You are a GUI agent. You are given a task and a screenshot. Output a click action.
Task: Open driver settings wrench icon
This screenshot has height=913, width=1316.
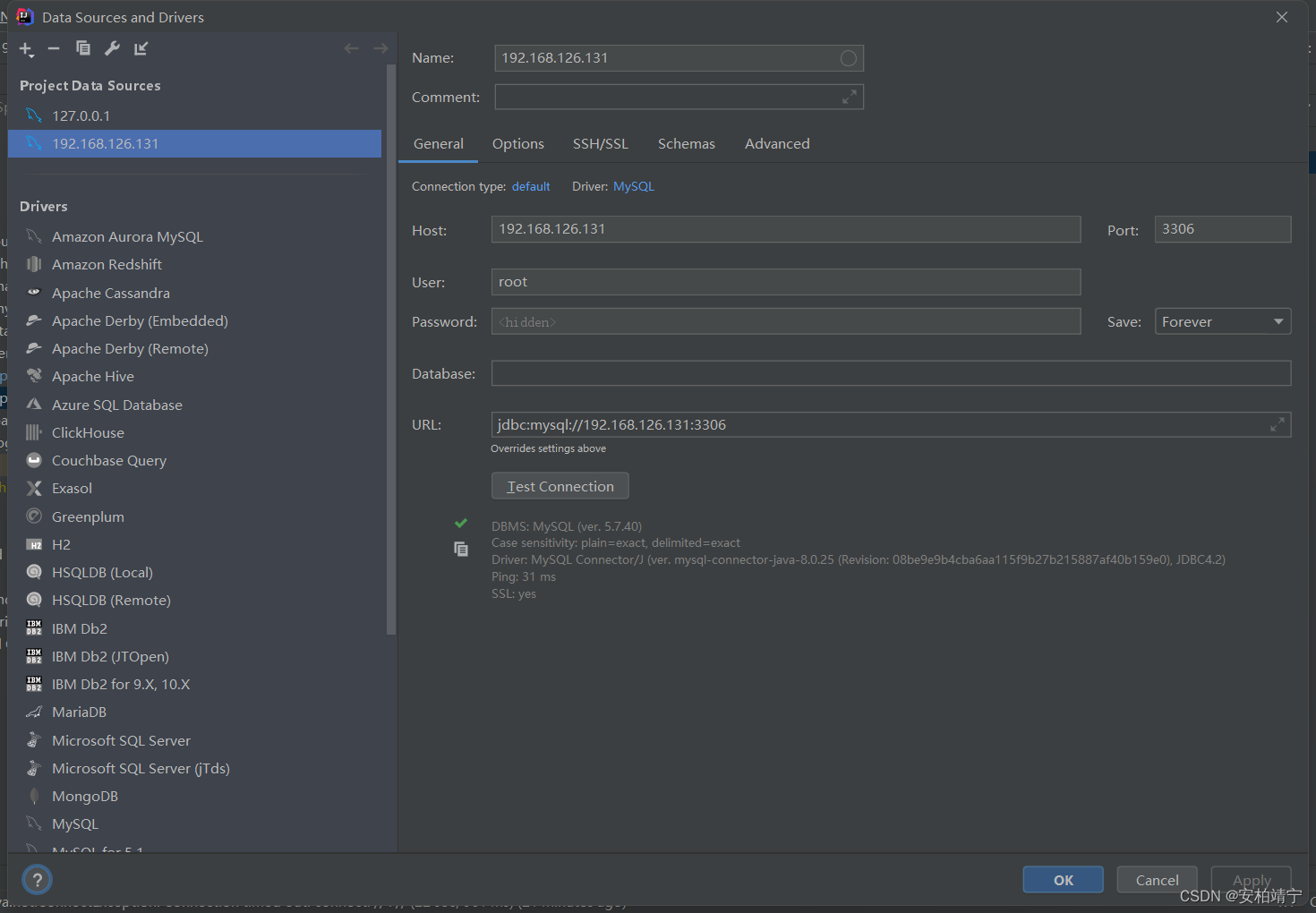point(112,48)
